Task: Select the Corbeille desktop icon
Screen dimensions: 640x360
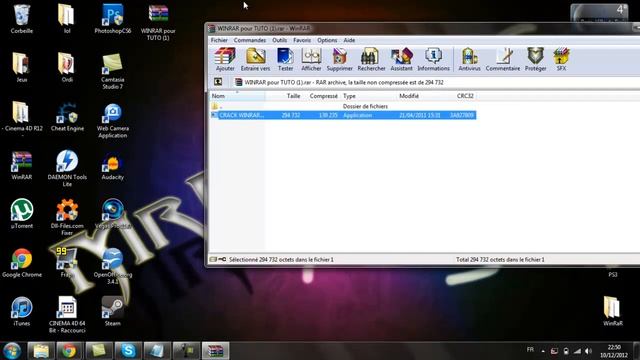Action: [x=22, y=19]
